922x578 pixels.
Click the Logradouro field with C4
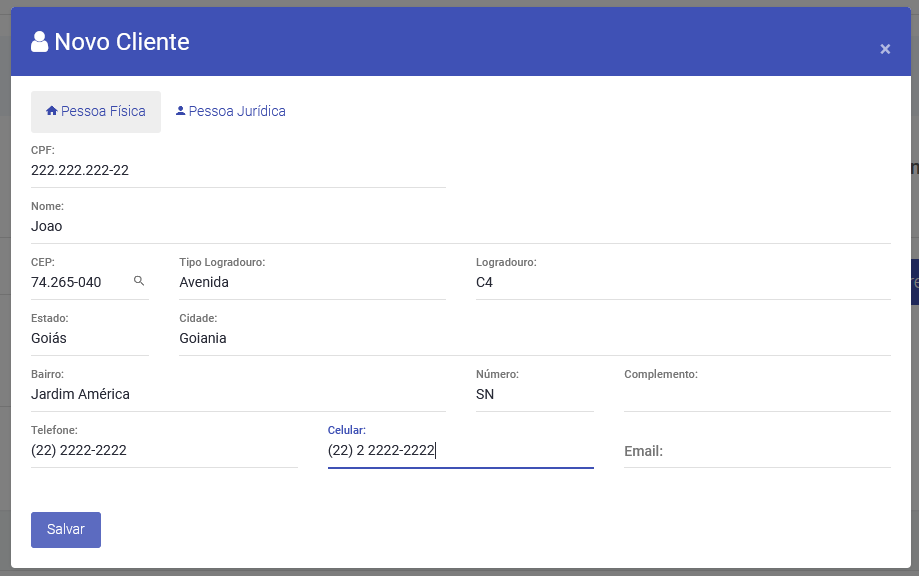pyautogui.click(x=682, y=283)
